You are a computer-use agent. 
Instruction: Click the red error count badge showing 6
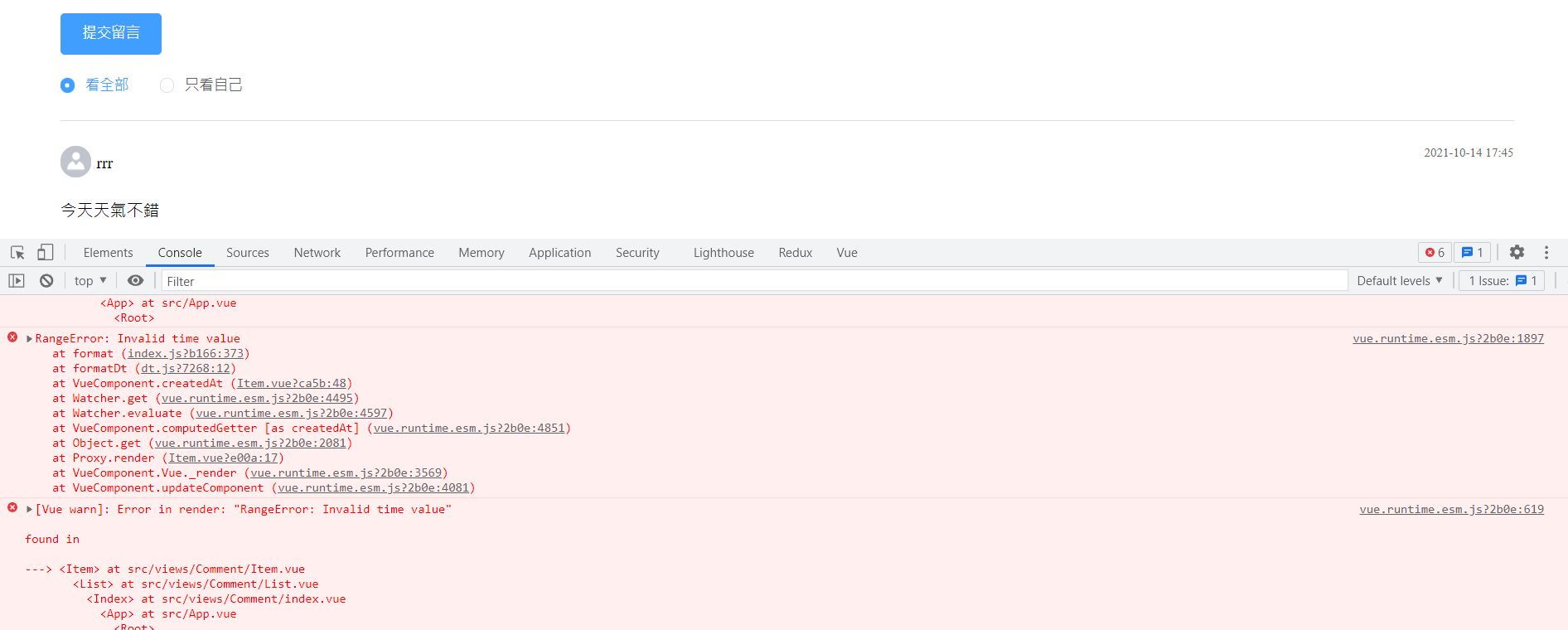tap(1435, 253)
